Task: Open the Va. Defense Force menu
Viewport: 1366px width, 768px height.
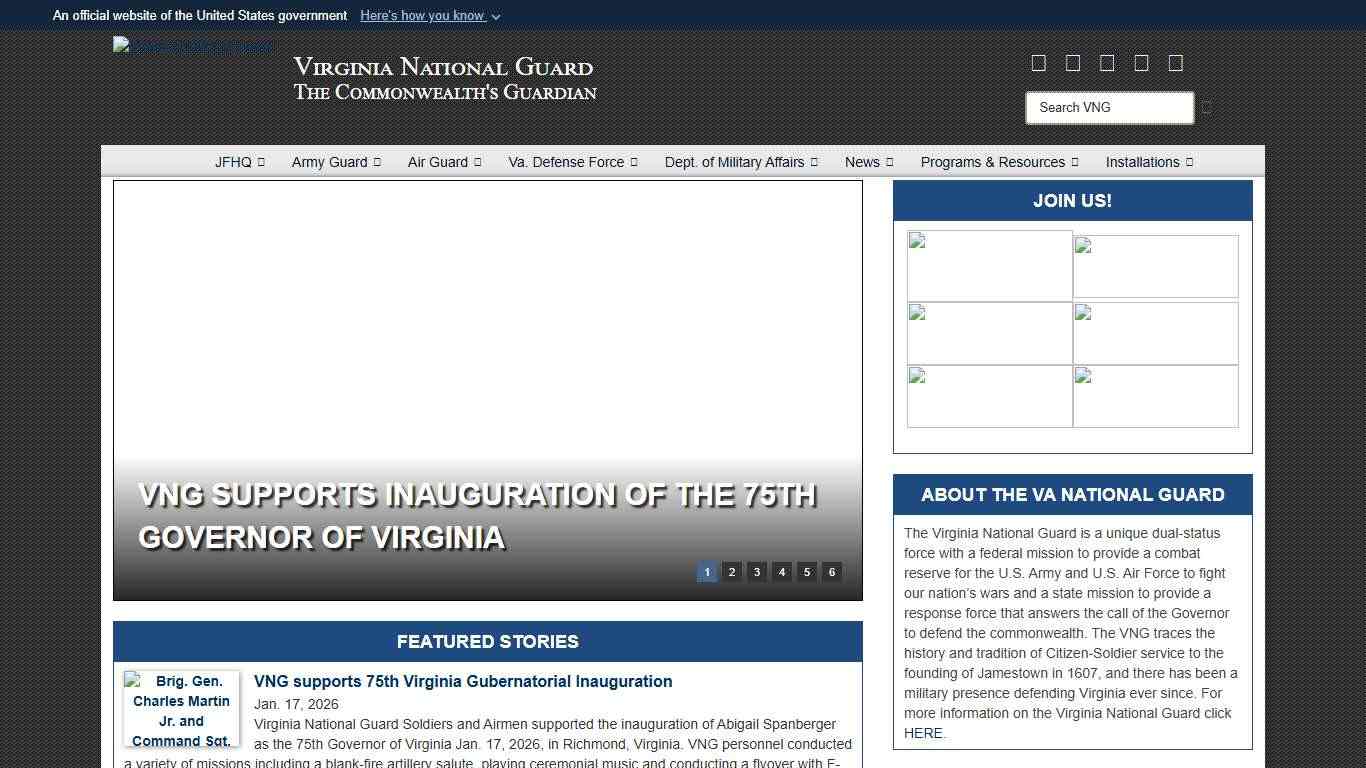Action: click(572, 162)
